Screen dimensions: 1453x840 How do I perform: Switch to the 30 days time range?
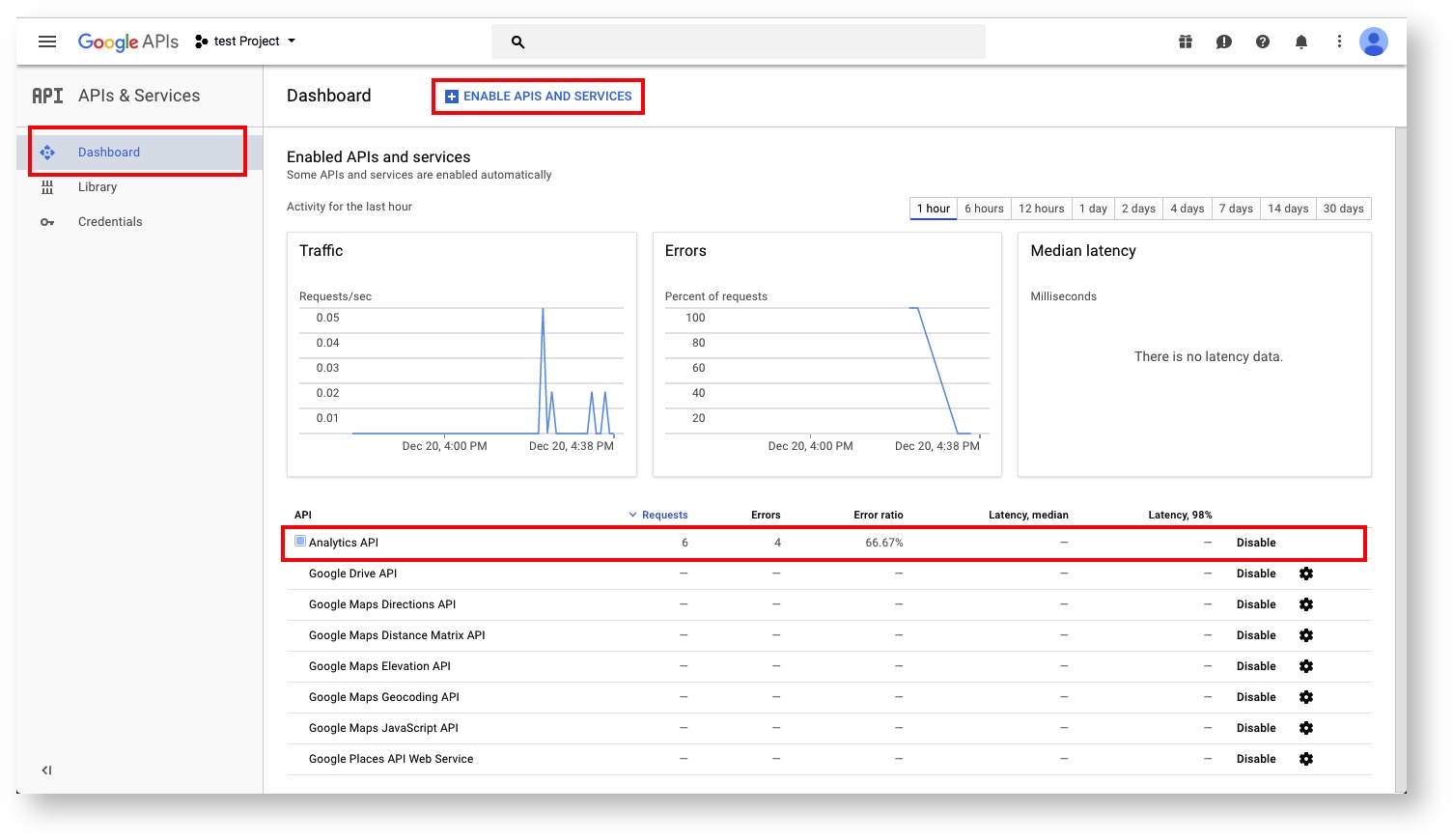click(x=1343, y=209)
